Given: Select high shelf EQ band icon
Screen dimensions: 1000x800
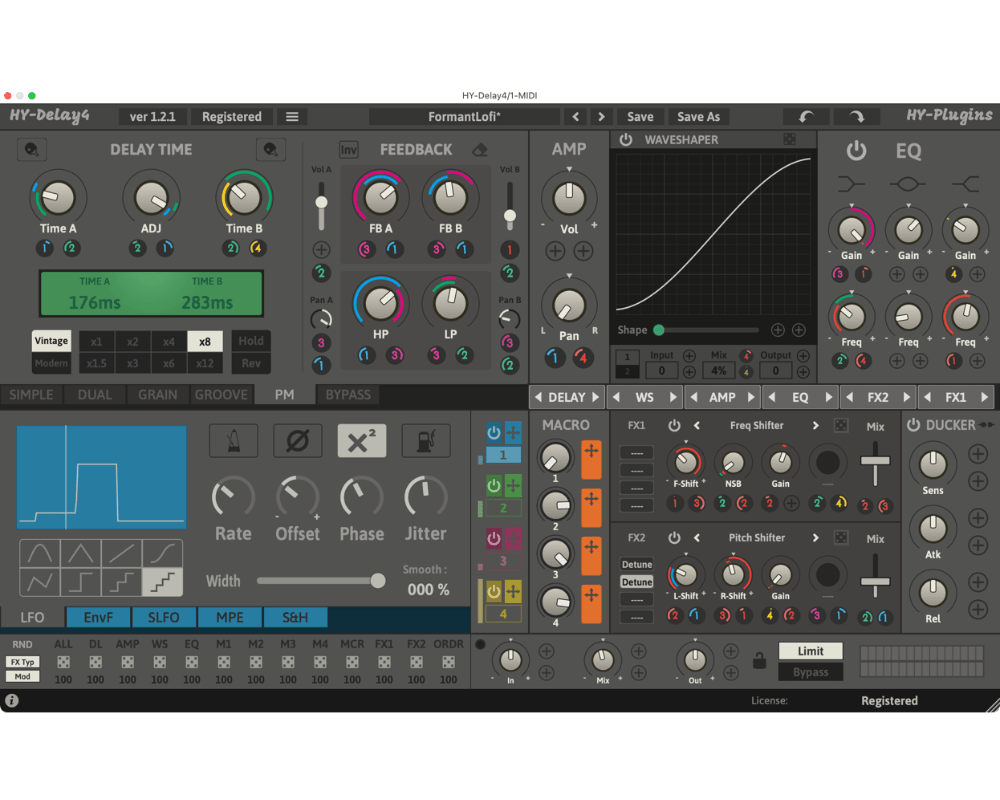Looking at the screenshot, I should [x=965, y=184].
